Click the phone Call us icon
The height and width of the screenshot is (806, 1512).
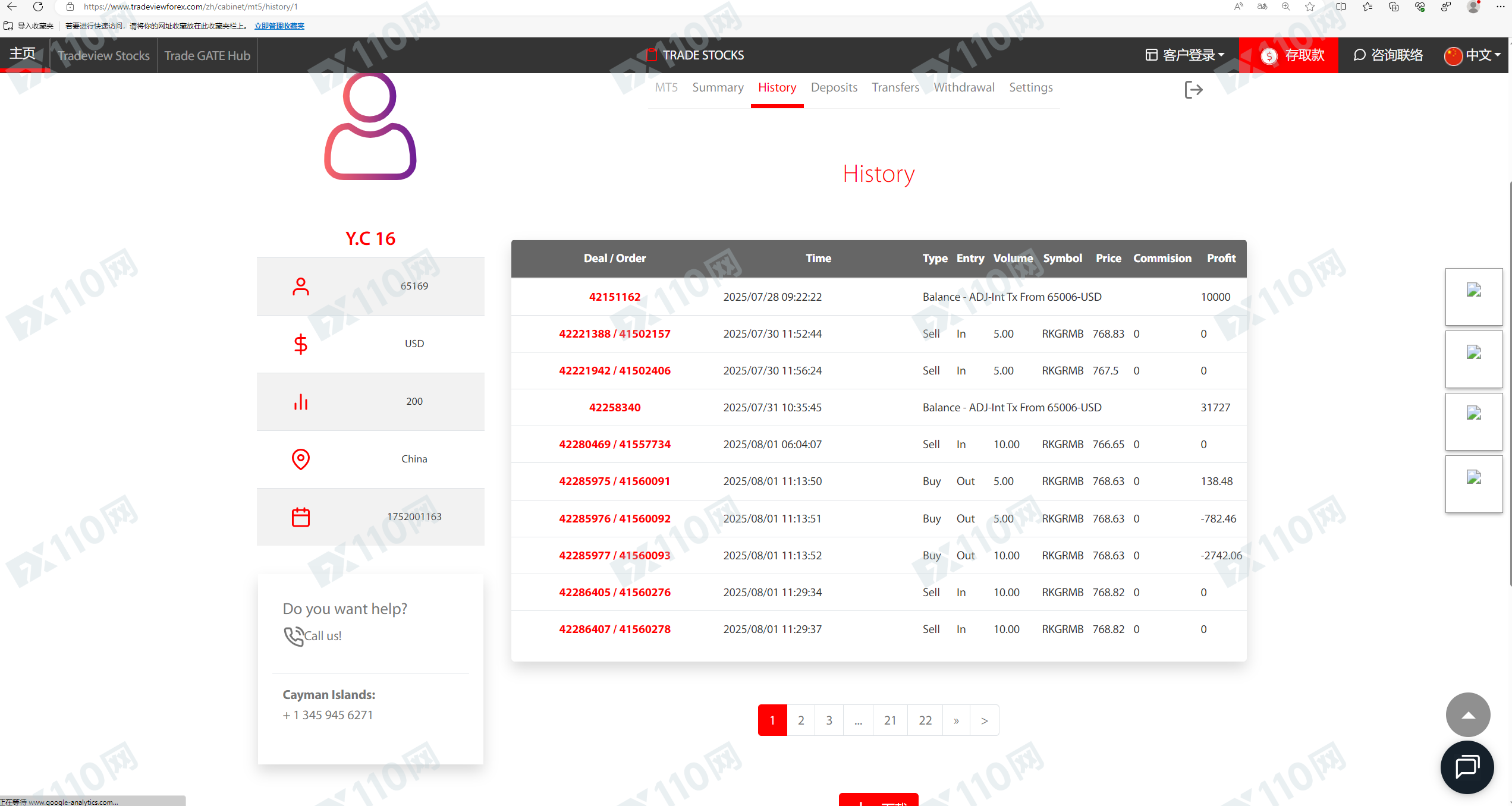point(294,636)
